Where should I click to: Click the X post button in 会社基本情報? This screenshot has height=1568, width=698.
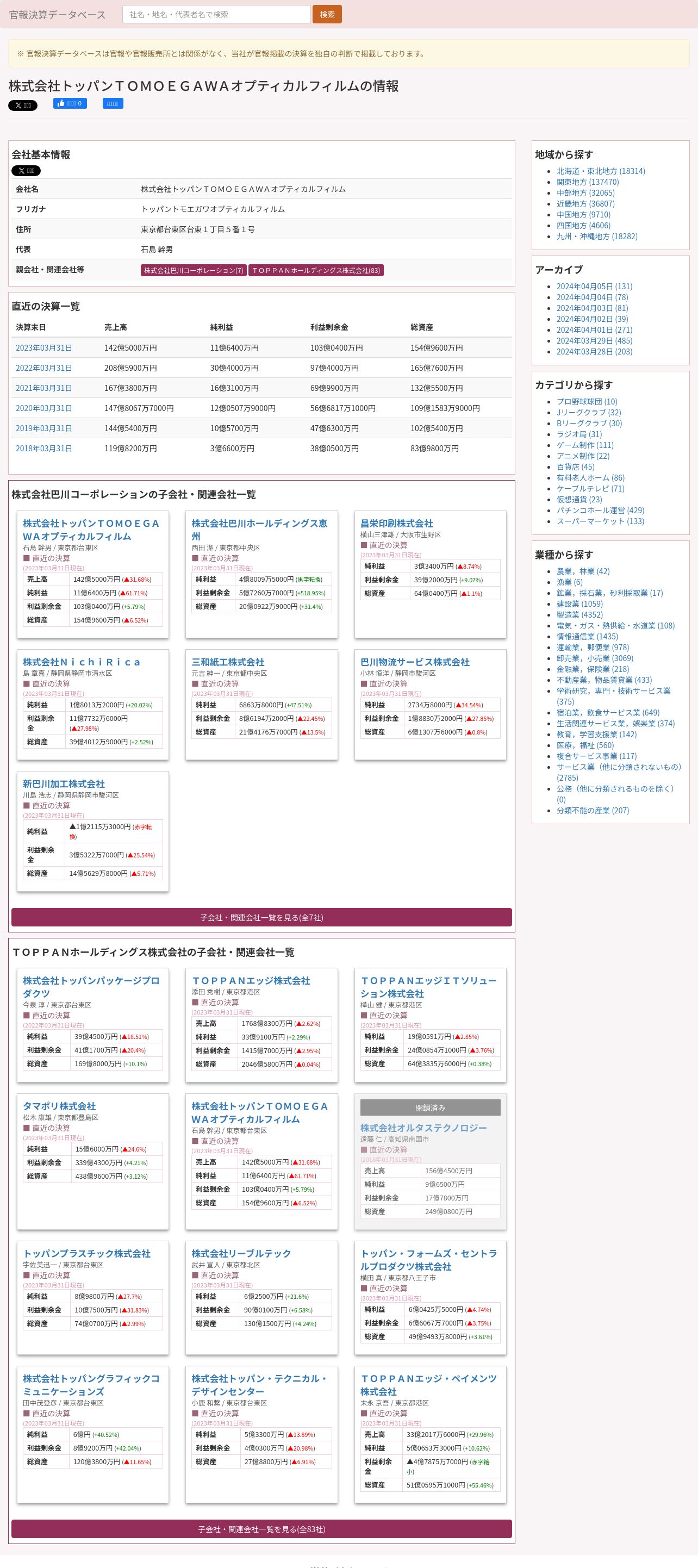26,170
